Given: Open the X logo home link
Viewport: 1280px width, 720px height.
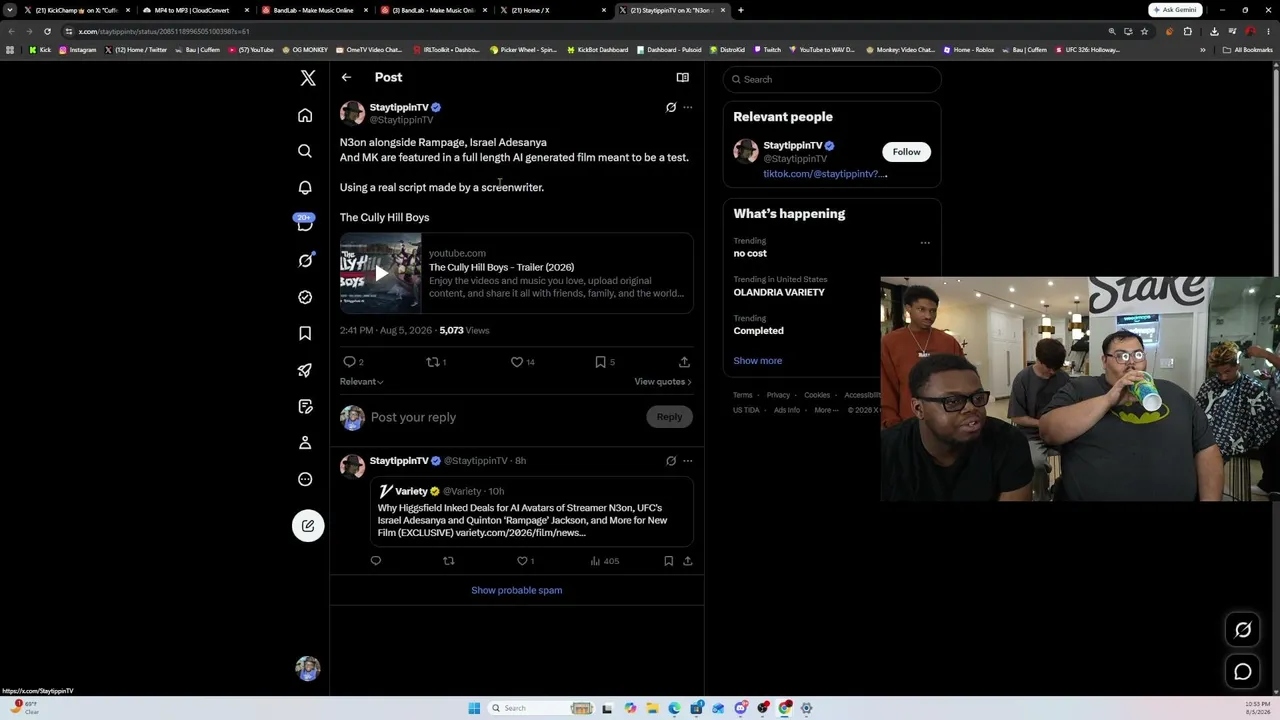Looking at the screenshot, I should pos(308,78).
